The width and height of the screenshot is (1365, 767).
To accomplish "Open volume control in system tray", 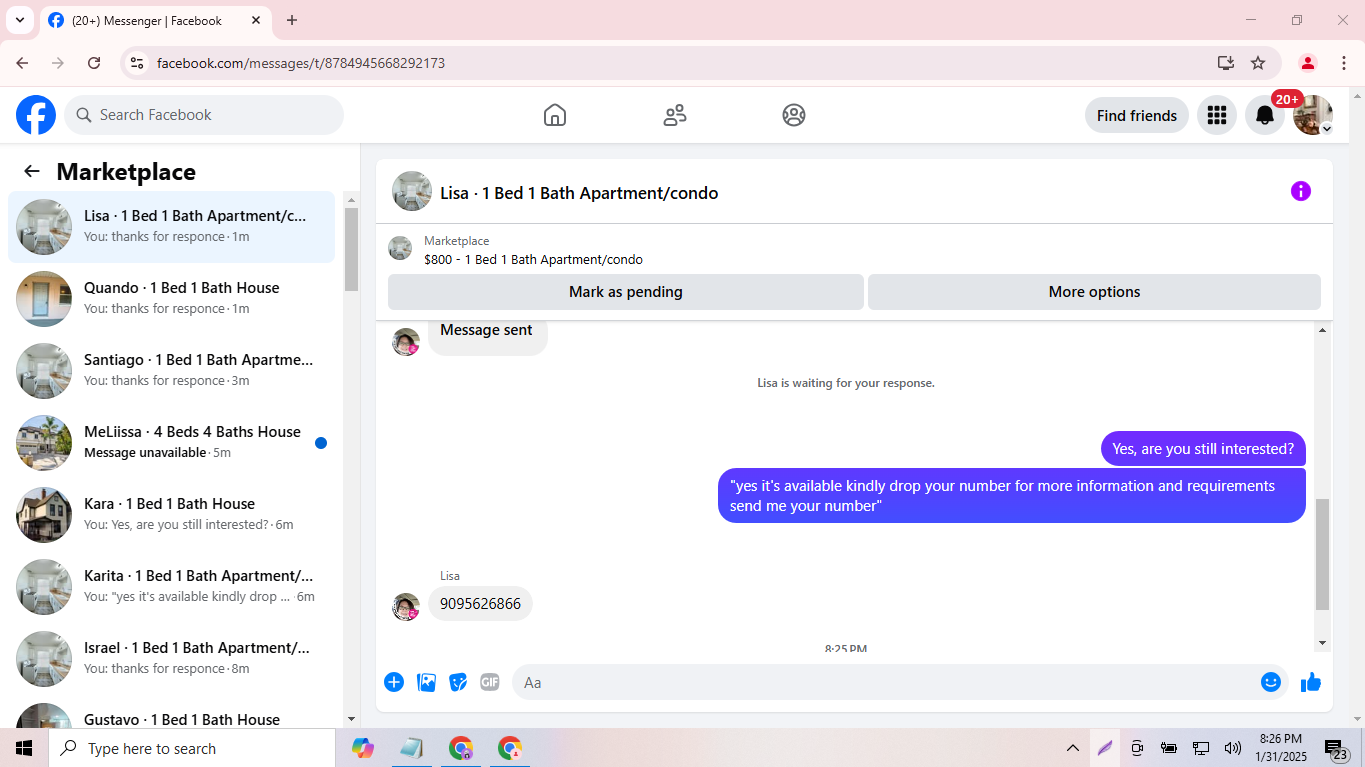I will tap(1232, 748).
